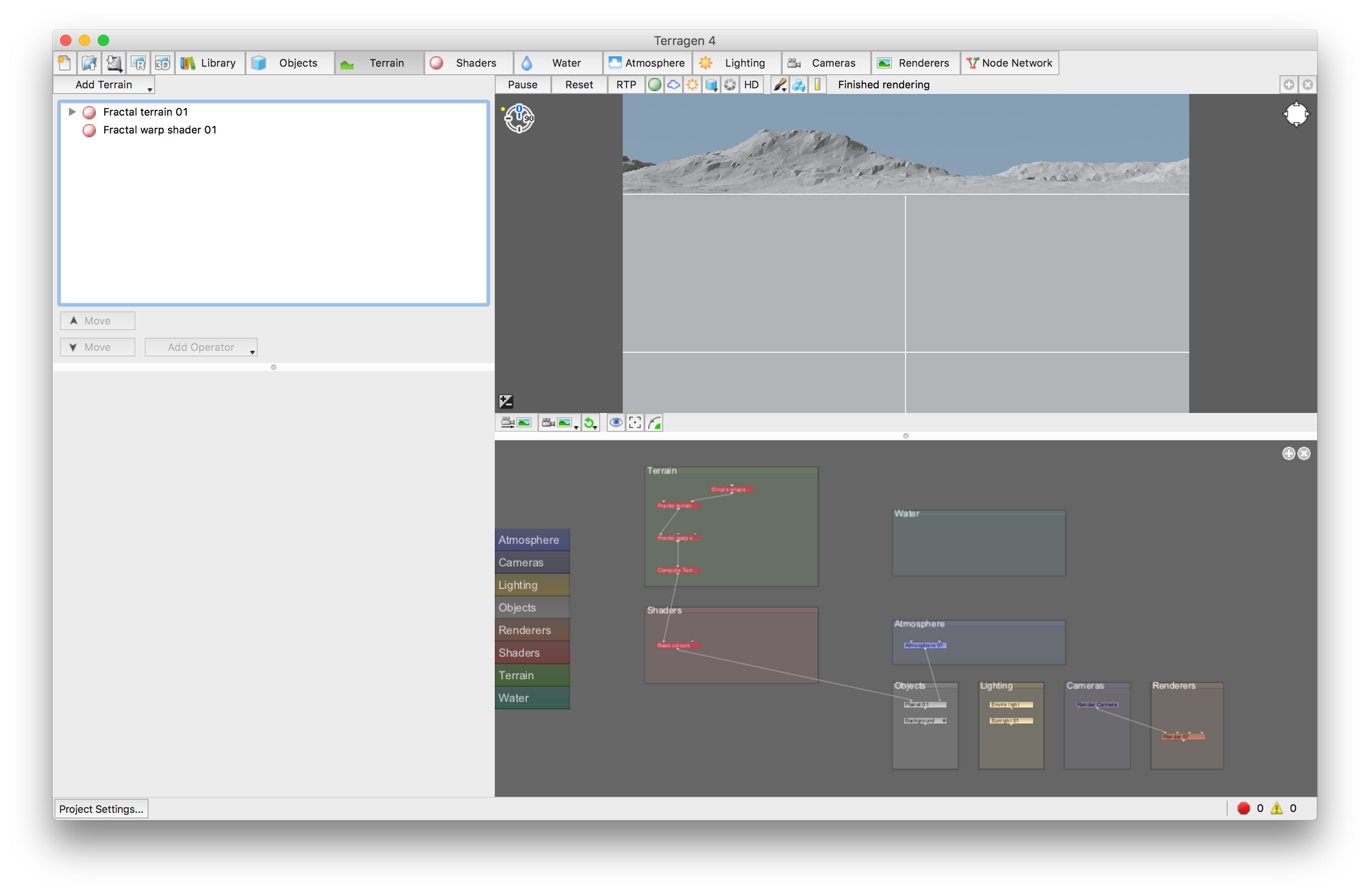Select Terrain in the node group list
Image resolution: width=1370 pixels, height=896 pixels.
click(532, 675)
